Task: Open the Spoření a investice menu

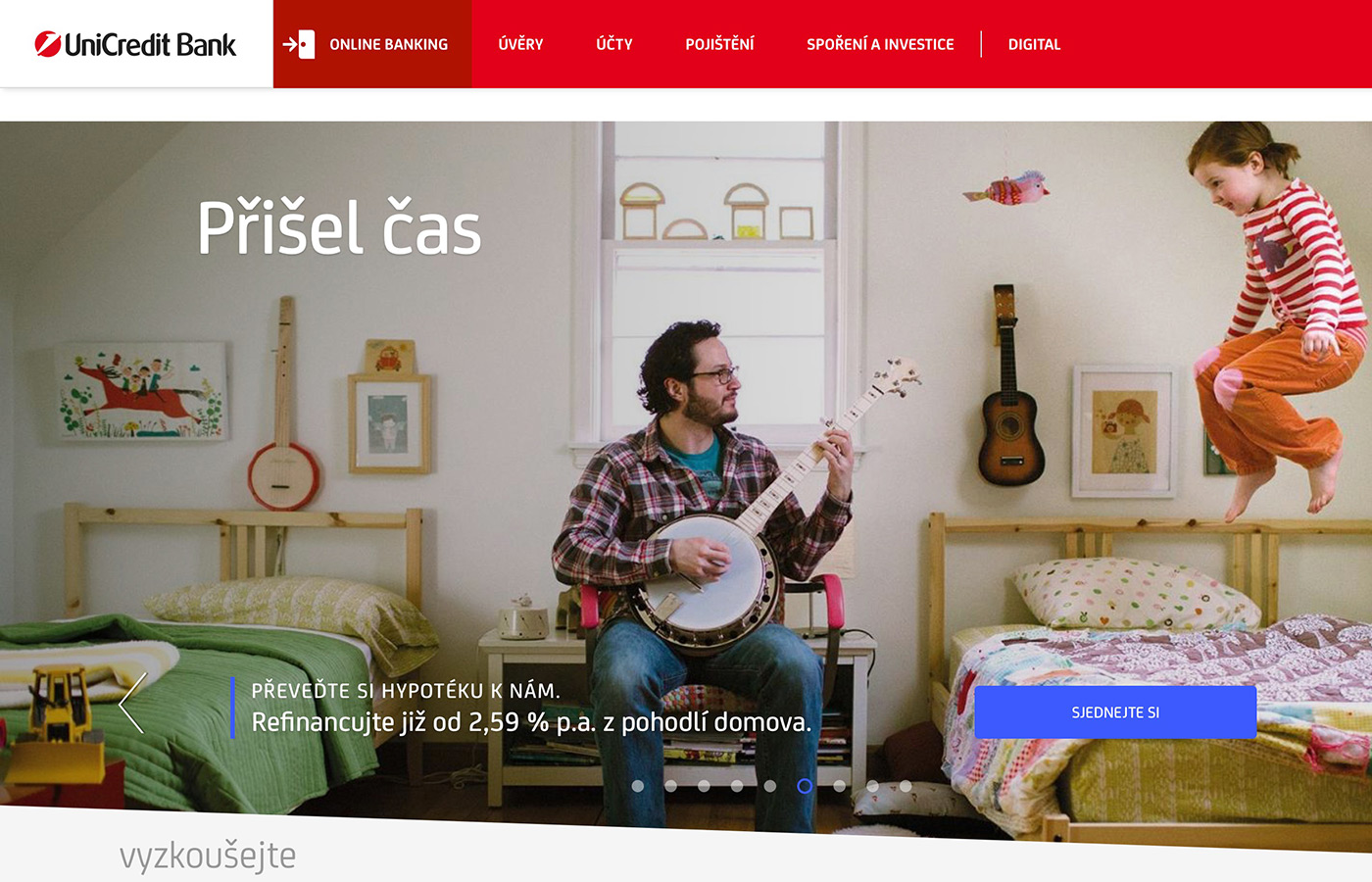Action: click(880, 44)
